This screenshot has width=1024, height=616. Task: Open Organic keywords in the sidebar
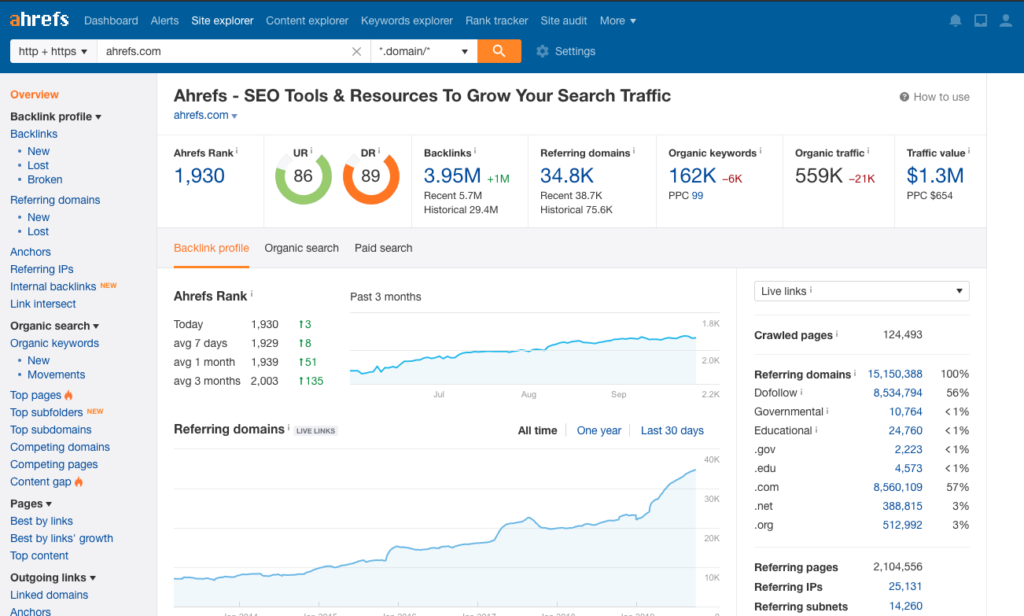coord(55,344)
